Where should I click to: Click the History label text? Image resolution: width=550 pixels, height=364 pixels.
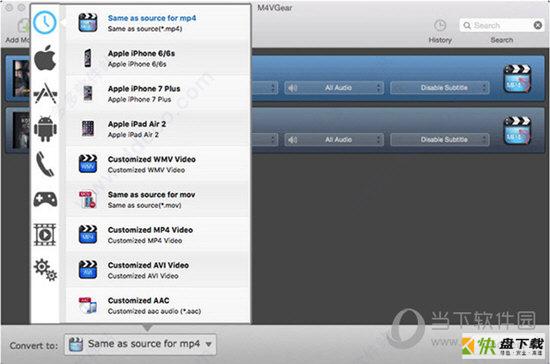(x=440, y=40)
